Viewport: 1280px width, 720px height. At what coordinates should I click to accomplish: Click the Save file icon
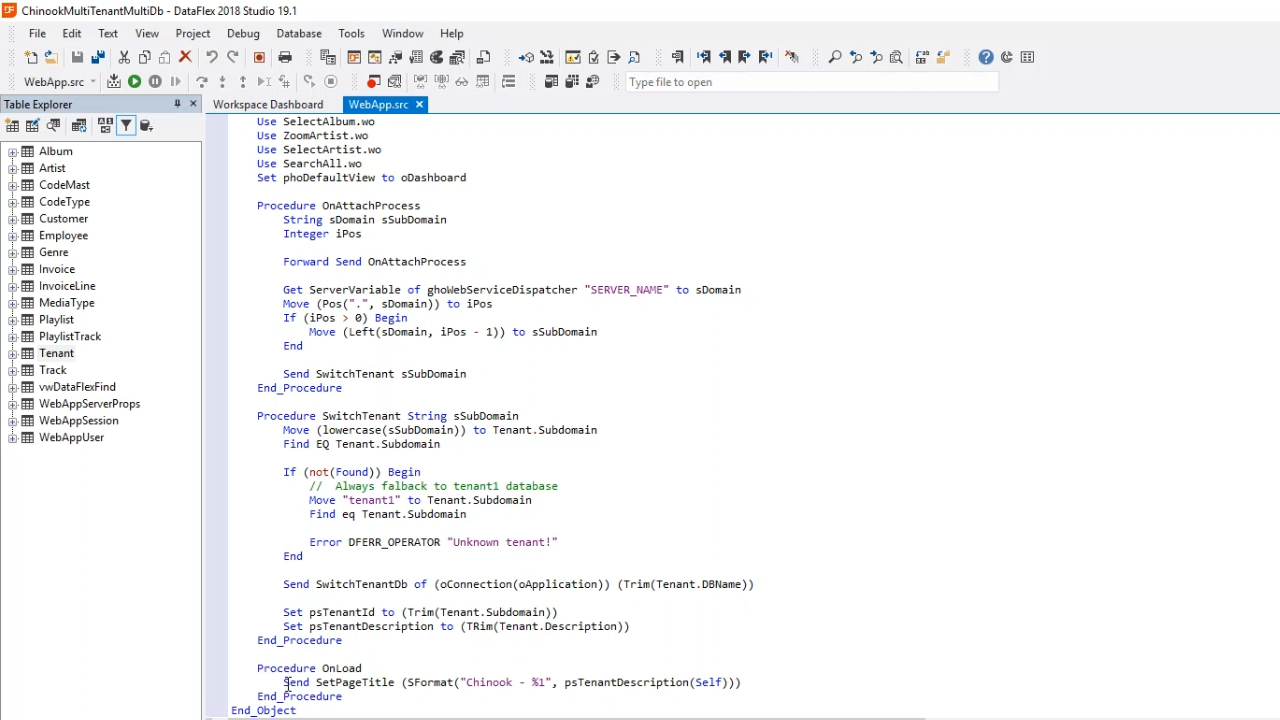click(77, 57)
